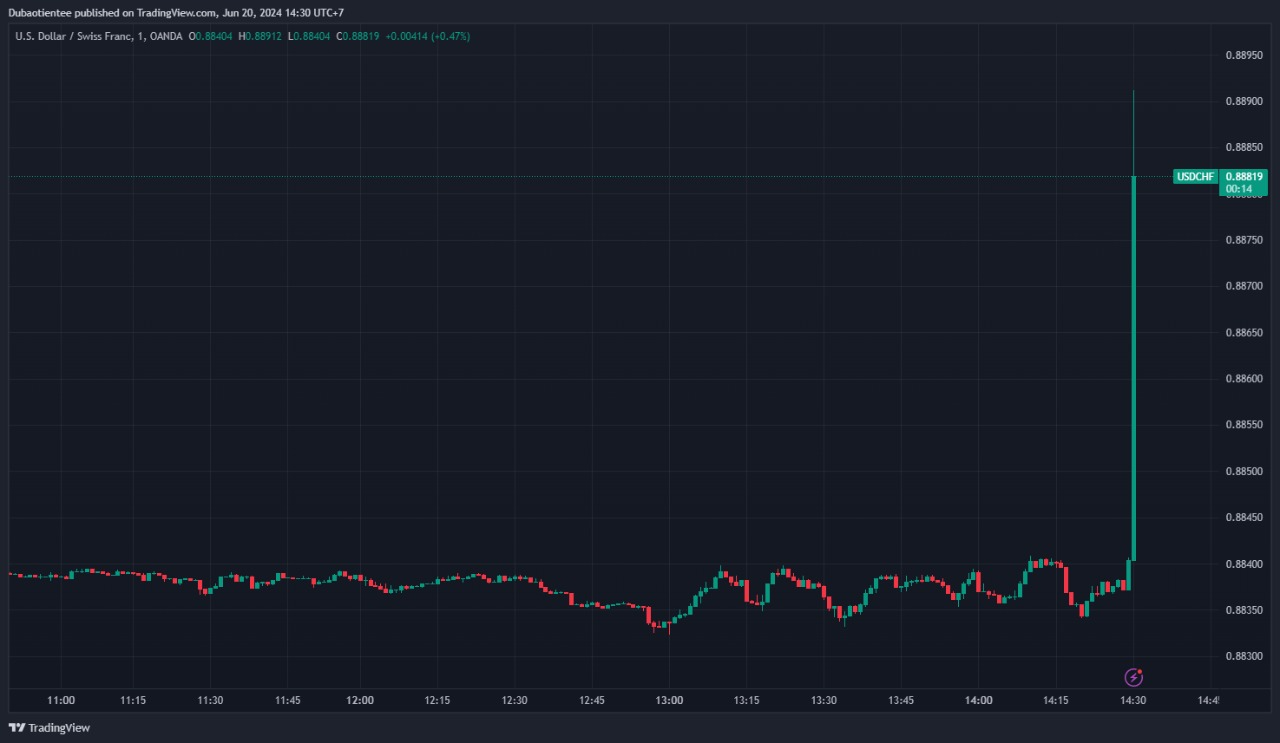The width and height of the screenshot is (1280, 743).
Task: Click the lightning bolt event icon
Action: [x=1133, y=677]
